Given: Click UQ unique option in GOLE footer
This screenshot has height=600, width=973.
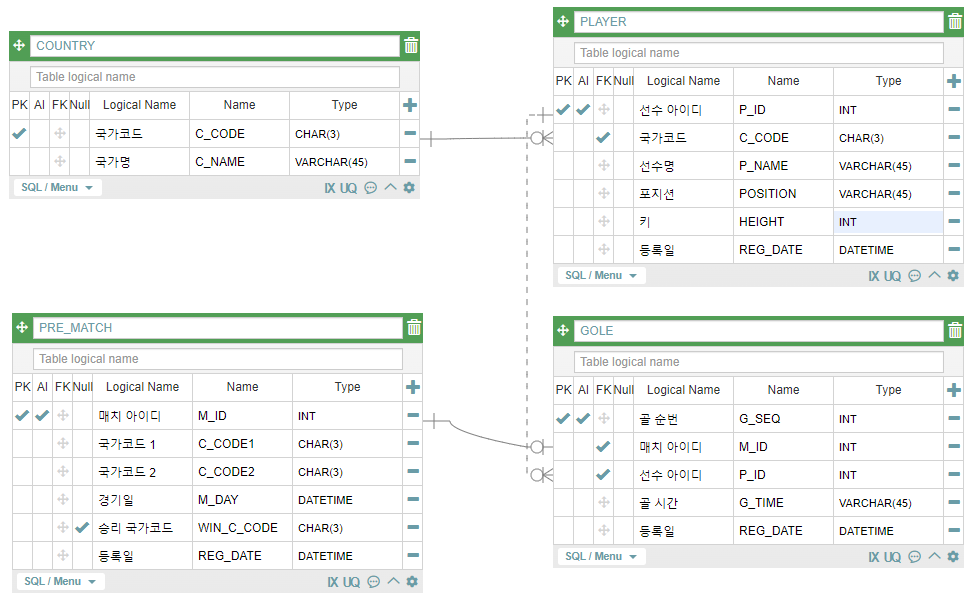Looking at the screenshot, I should 892,557.
